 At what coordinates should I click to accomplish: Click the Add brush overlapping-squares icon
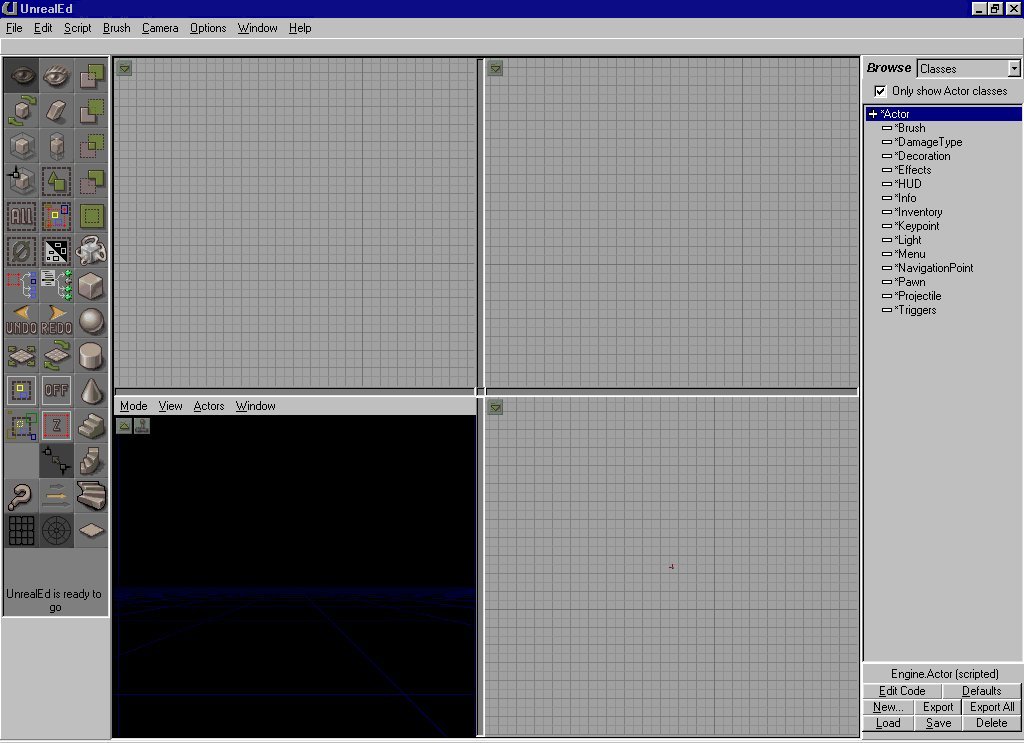tap(91, 76)
